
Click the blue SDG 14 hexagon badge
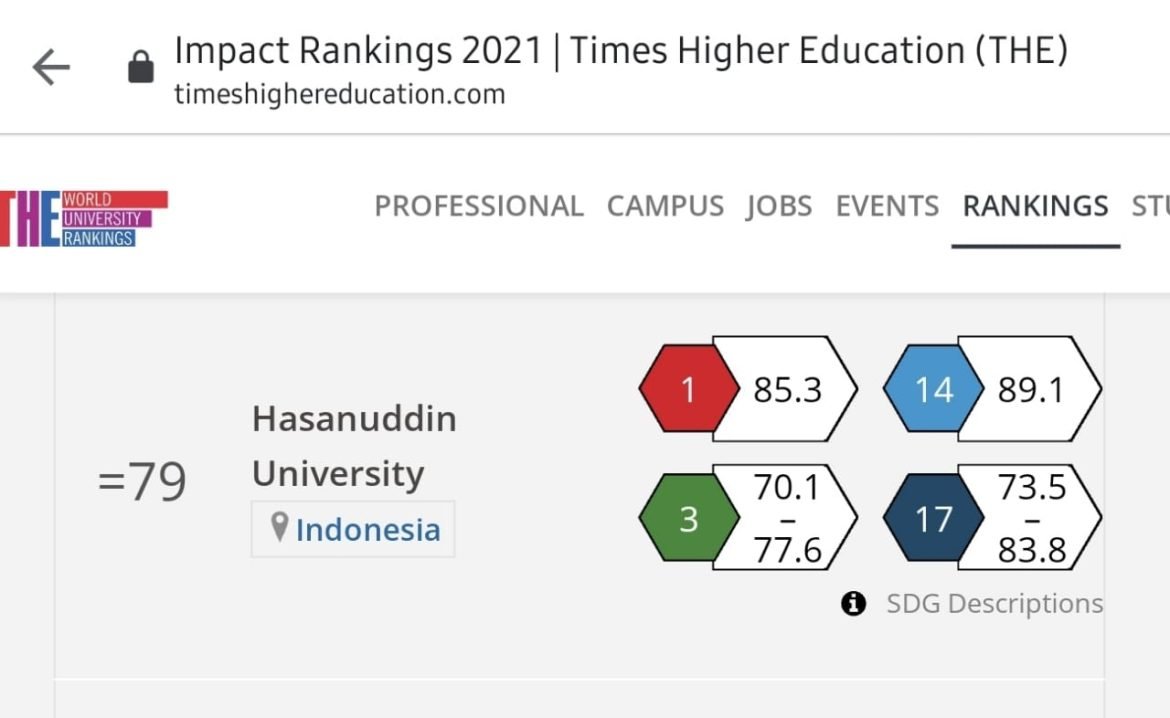click(933, 390)
